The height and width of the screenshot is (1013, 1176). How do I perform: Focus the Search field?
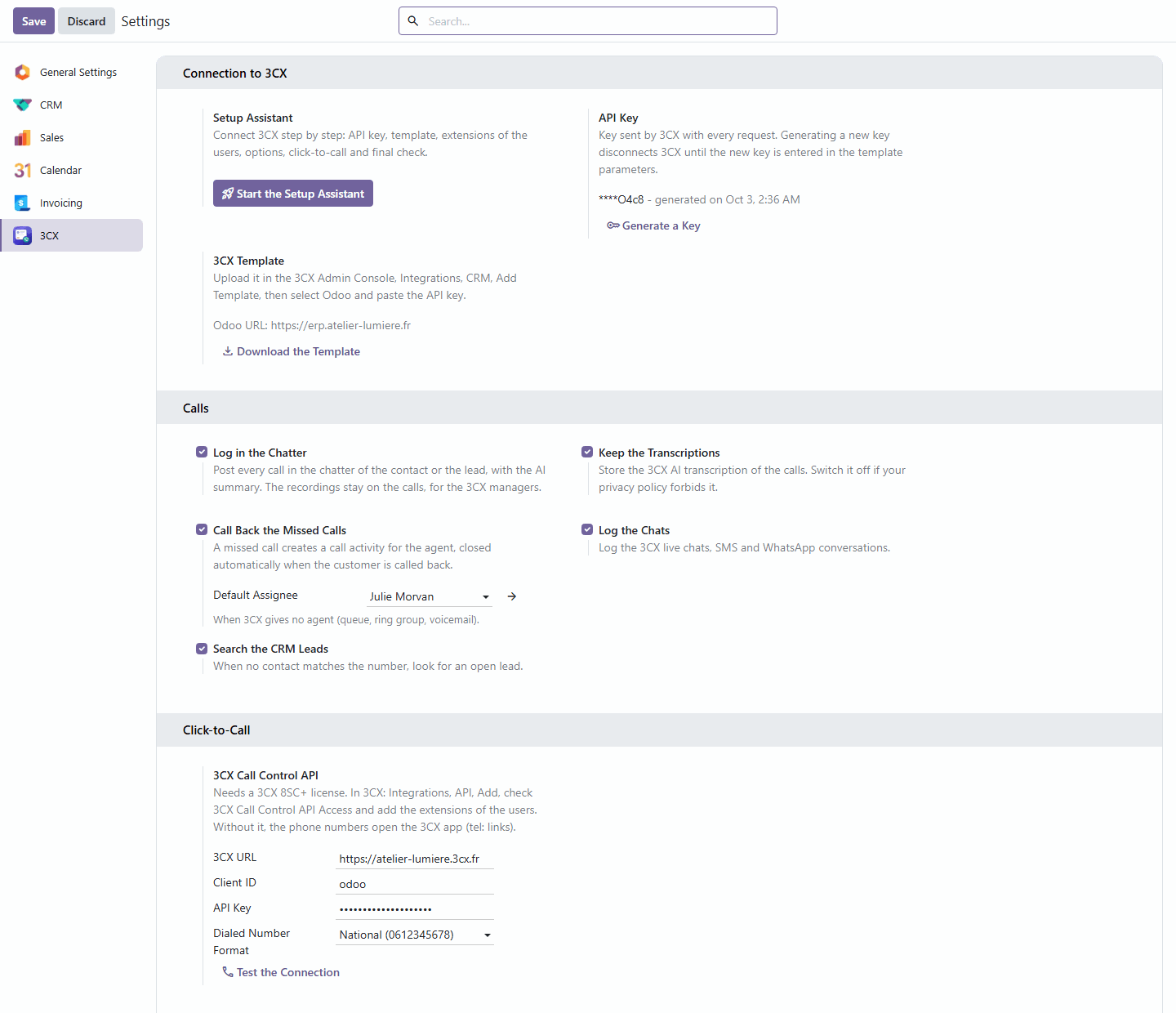(x=588, y=21)
